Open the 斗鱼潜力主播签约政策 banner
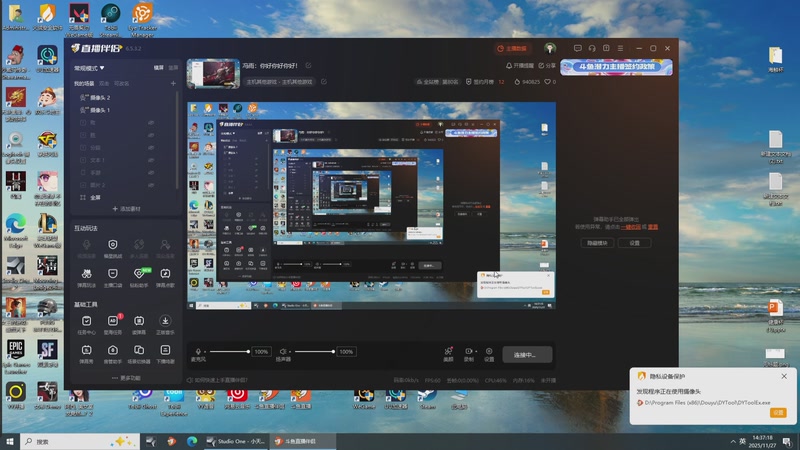Image resolution: width=800 pixels, height=450 pixels. (x=616, y=67)
